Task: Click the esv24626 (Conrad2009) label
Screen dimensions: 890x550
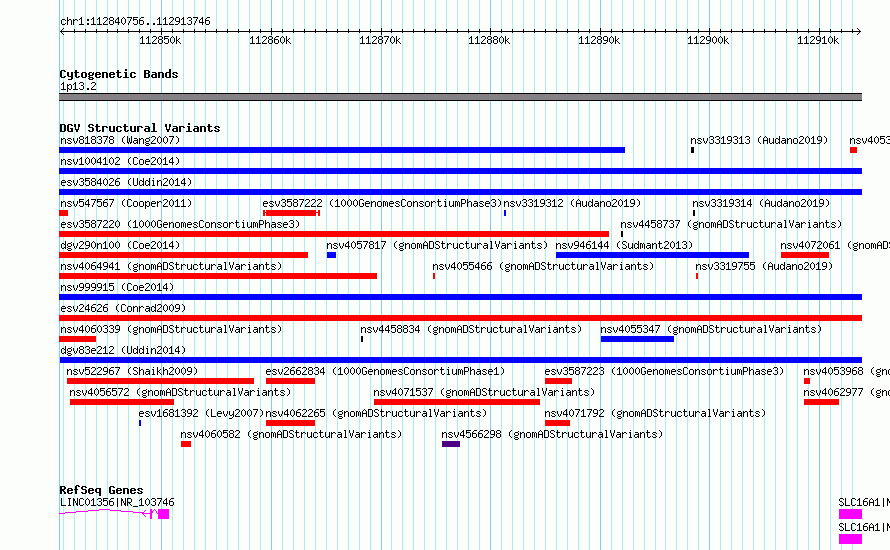Action: (123, 308)
